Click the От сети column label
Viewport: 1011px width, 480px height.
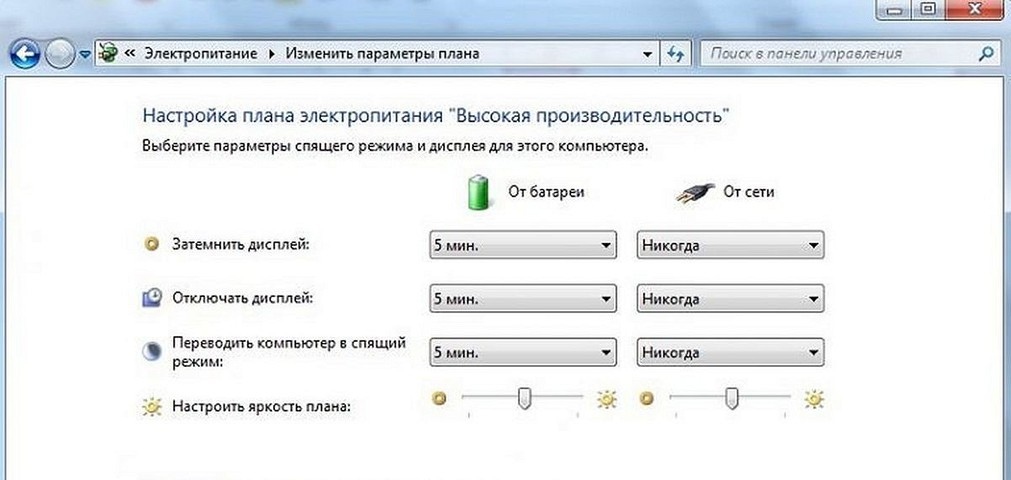pyautogui.click(x=749, y=192)
